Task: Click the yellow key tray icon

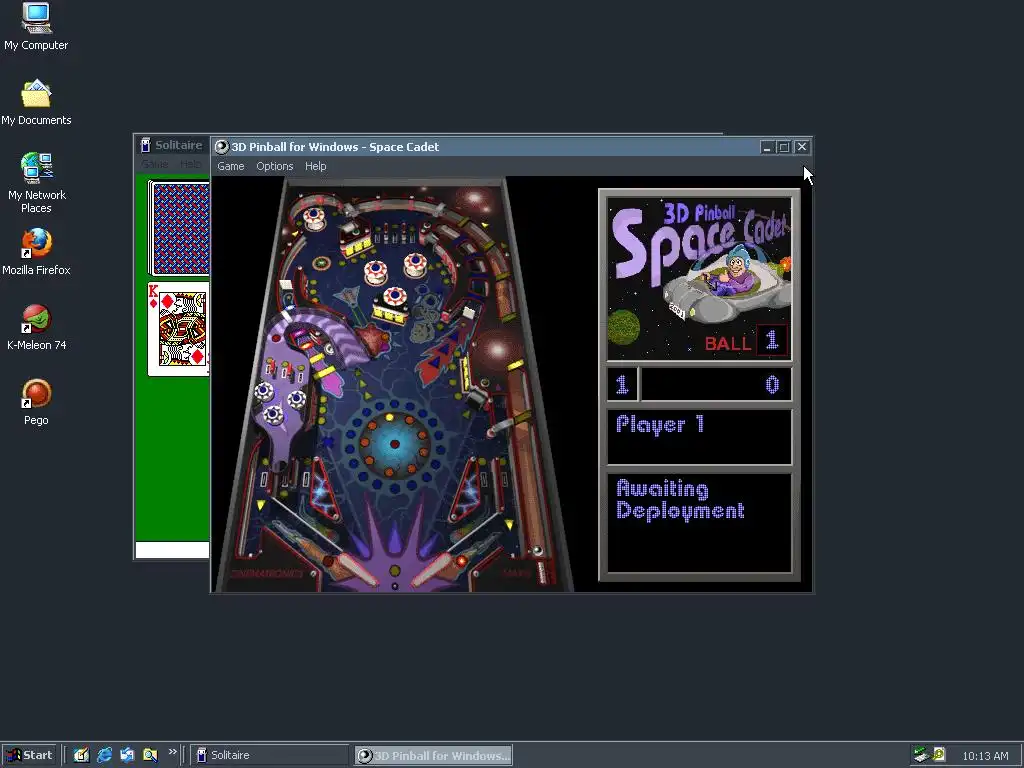Action: click(938, 754)
